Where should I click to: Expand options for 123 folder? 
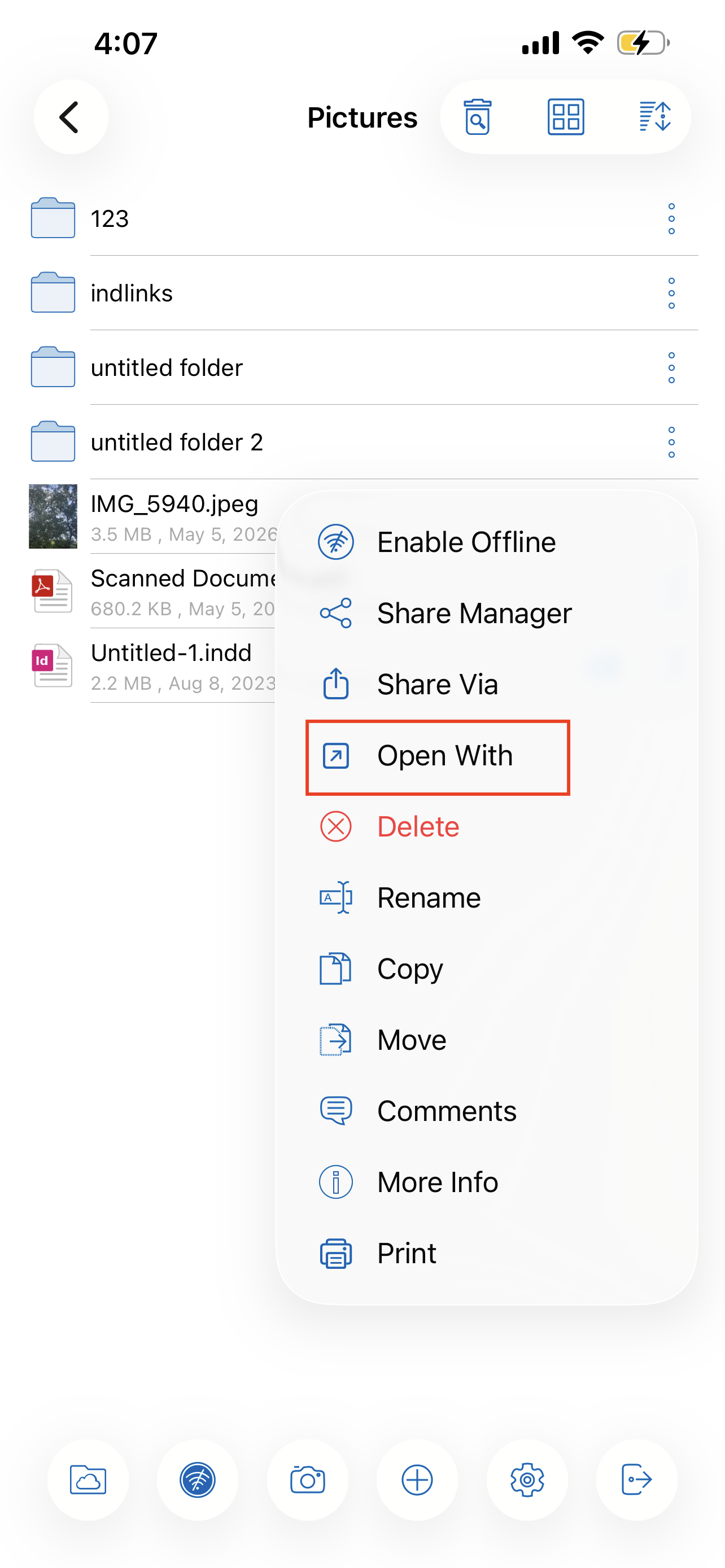[x=671, y=218]
